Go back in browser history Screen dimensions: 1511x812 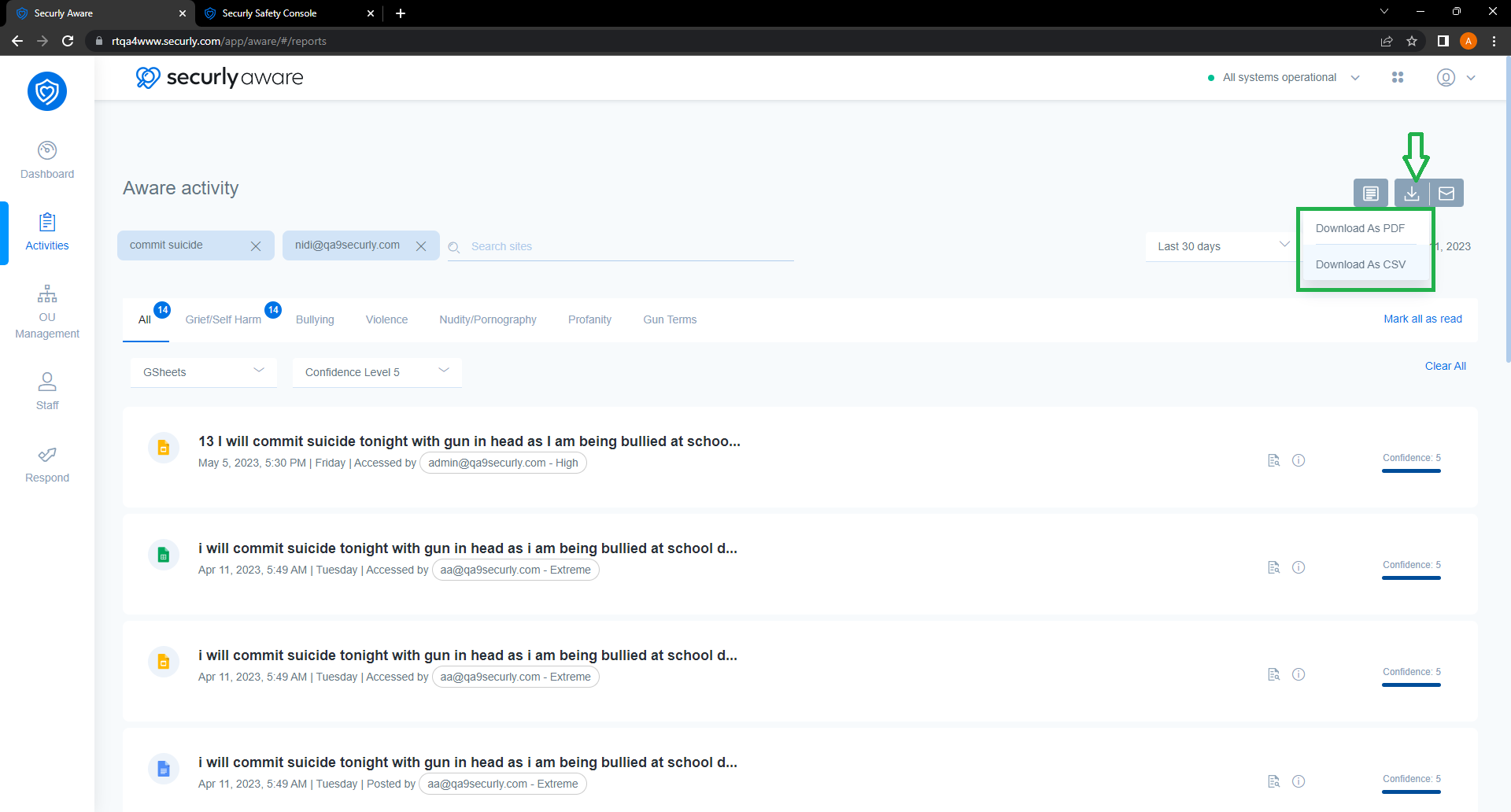[x=17, y=41]
